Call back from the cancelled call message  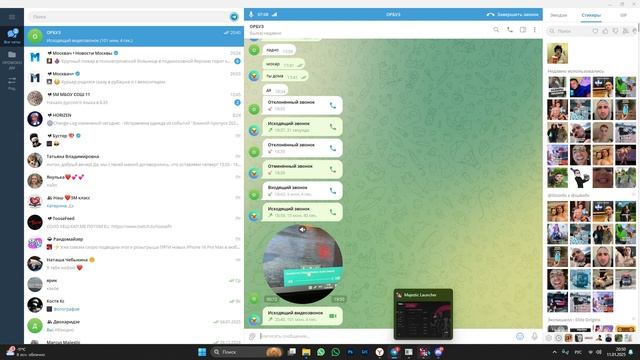tap(333, 169)
